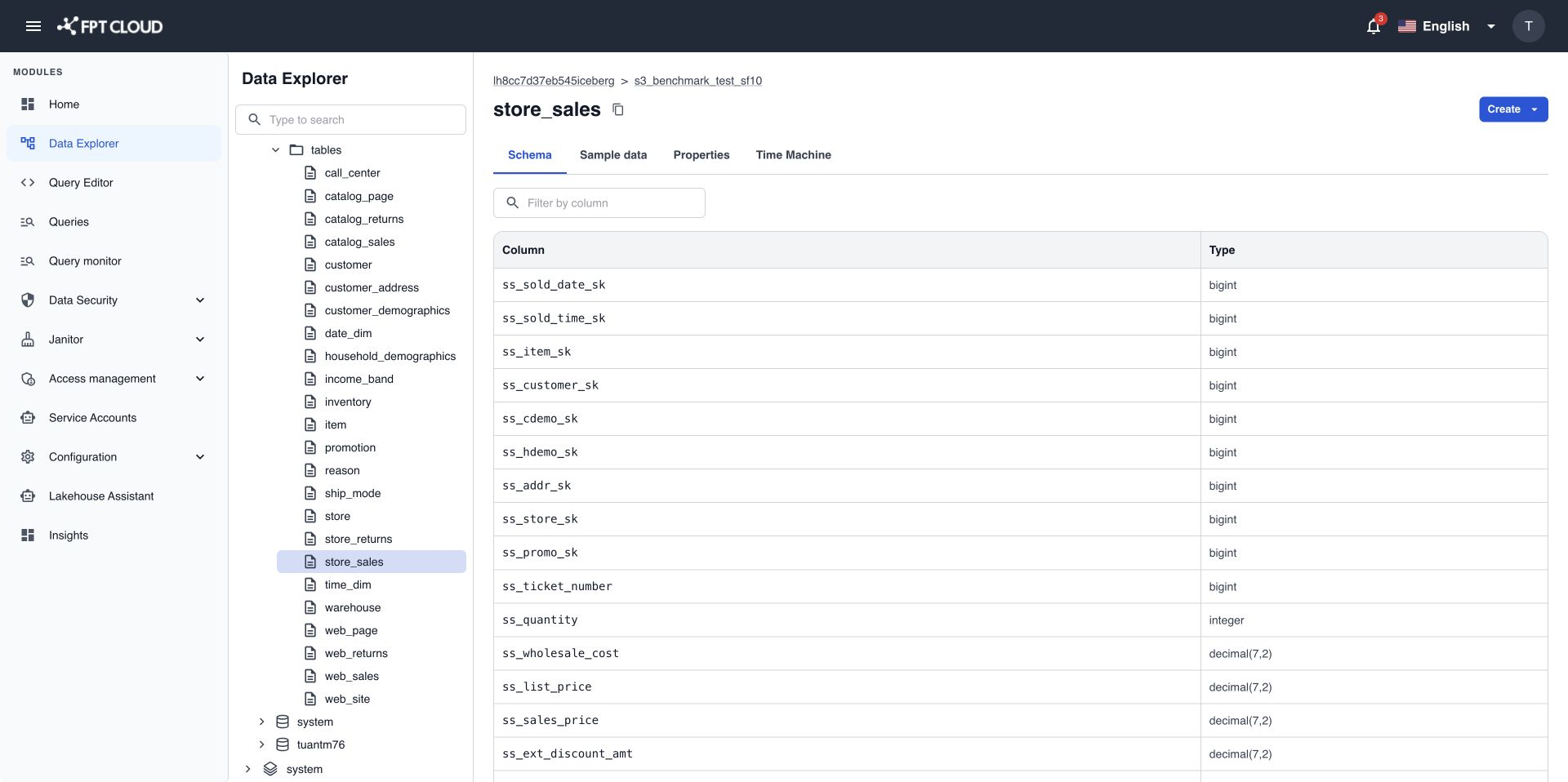Viewport: 1568px width, 782px height.
Task: Click the Query monitor icon
Action: tap(28, 261)
